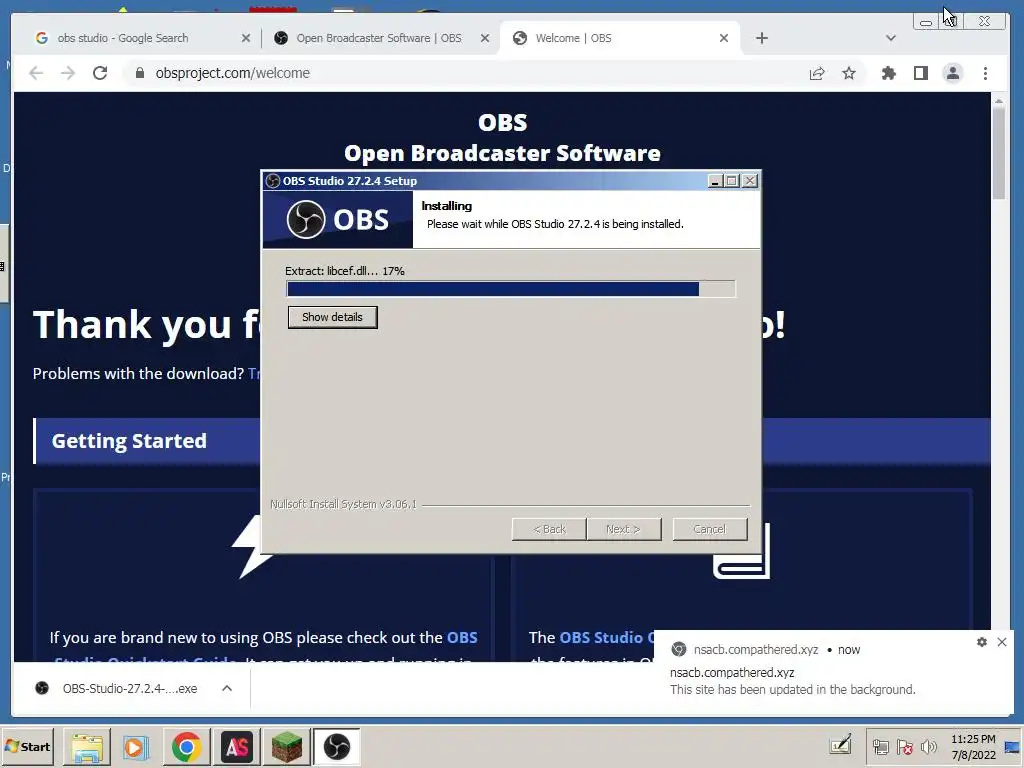1024x768 pixels.
Task: Click the OBS Setup title bar icon
Action: pos(273,181)
